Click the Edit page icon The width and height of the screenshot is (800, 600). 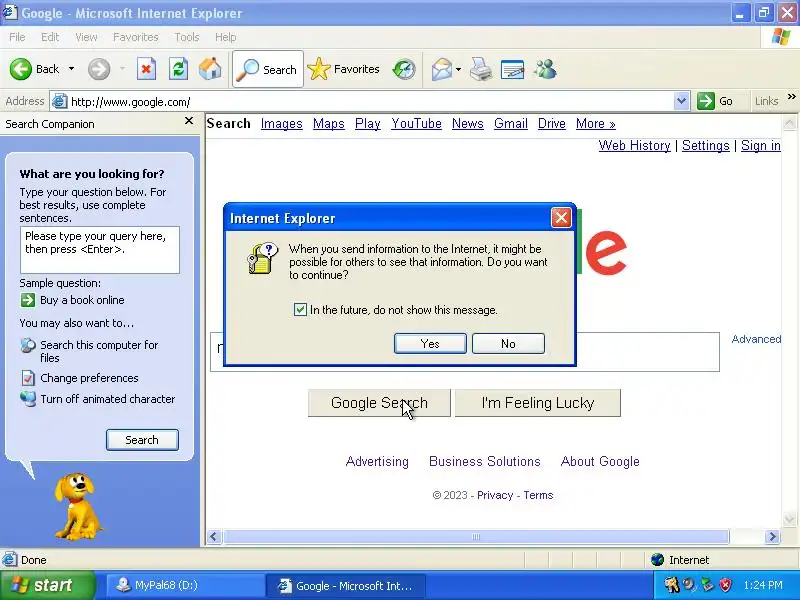click(x=513, y=69)
